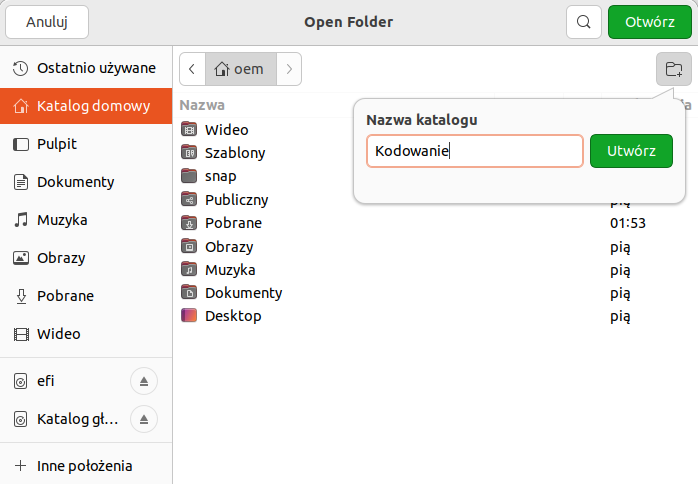Select Katalog domowy in sidebar
Viewport: 698px width, 484px height.
[86, 106]
